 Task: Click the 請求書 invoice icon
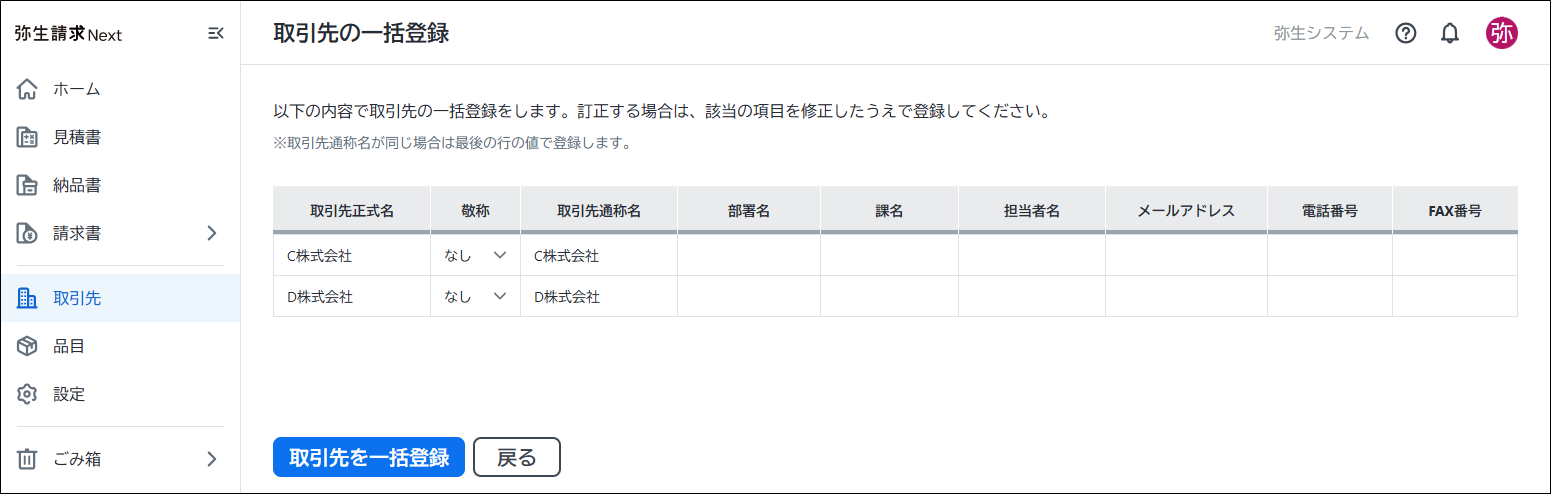point(28,233)
